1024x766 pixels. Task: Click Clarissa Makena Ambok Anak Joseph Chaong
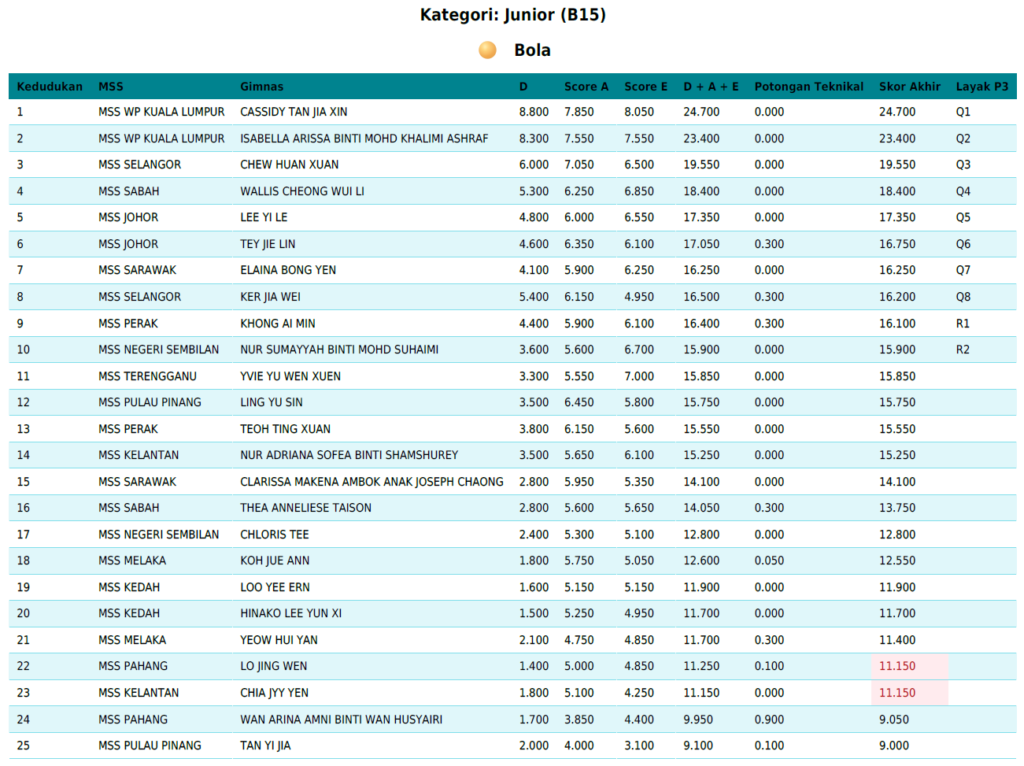(371, 482)
